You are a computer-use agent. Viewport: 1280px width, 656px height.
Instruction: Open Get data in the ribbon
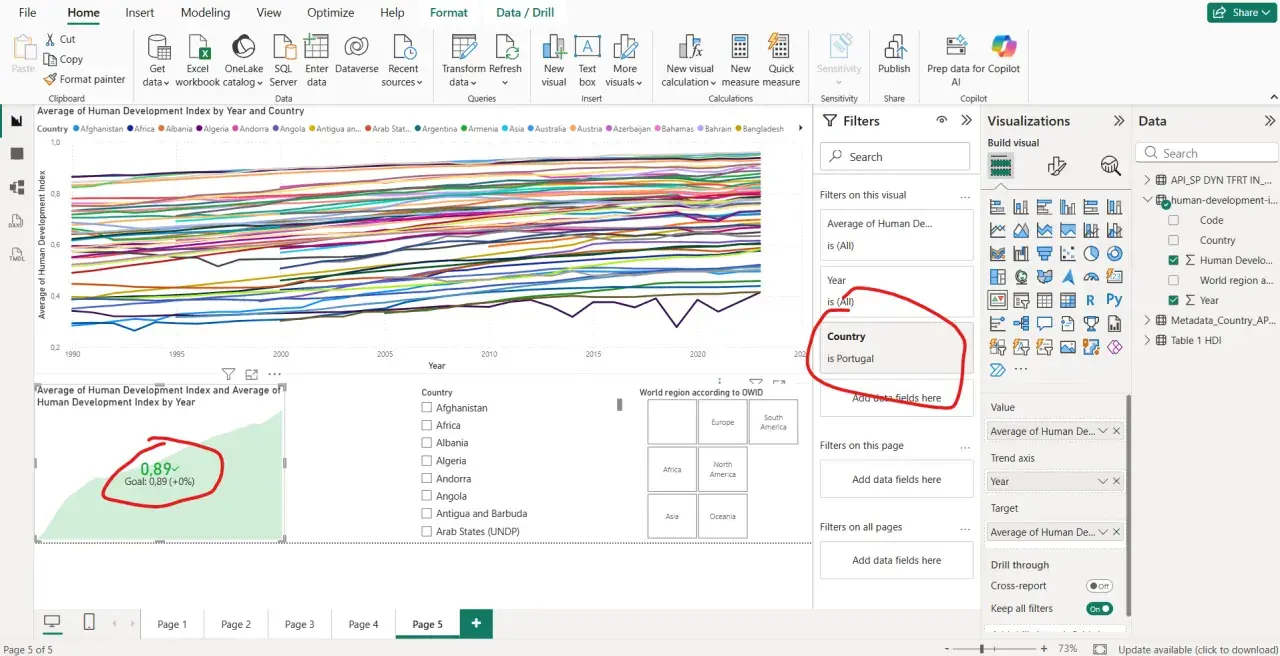click(x=158, y=59)
